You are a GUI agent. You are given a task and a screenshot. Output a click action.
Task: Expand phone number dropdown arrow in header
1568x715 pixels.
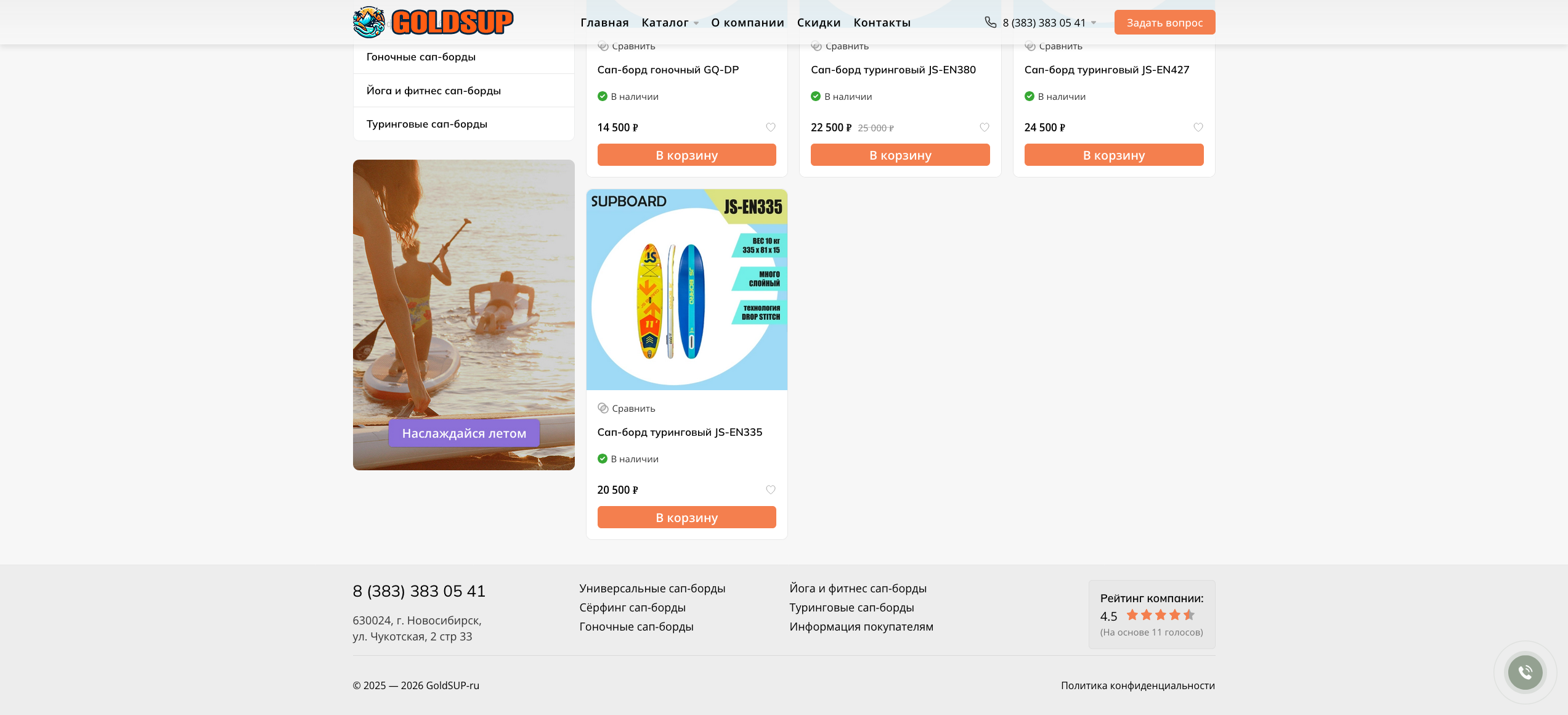coord(1094,23)
